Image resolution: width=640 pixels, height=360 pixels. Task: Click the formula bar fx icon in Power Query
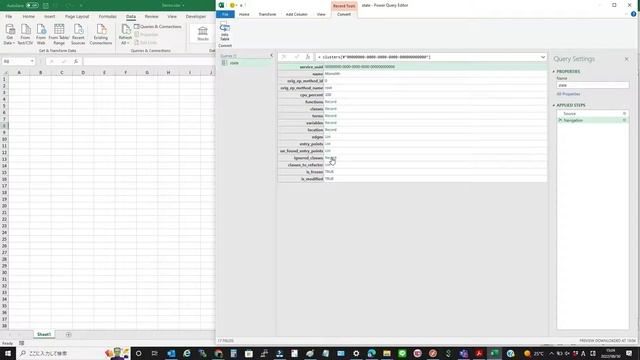tap(308, 57)
